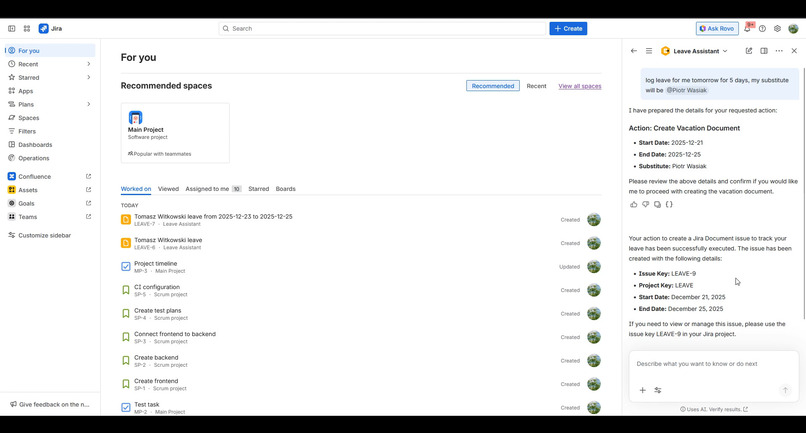Open the settings gear icon
This screenshot has height=433, width=806.
[777, 29]
